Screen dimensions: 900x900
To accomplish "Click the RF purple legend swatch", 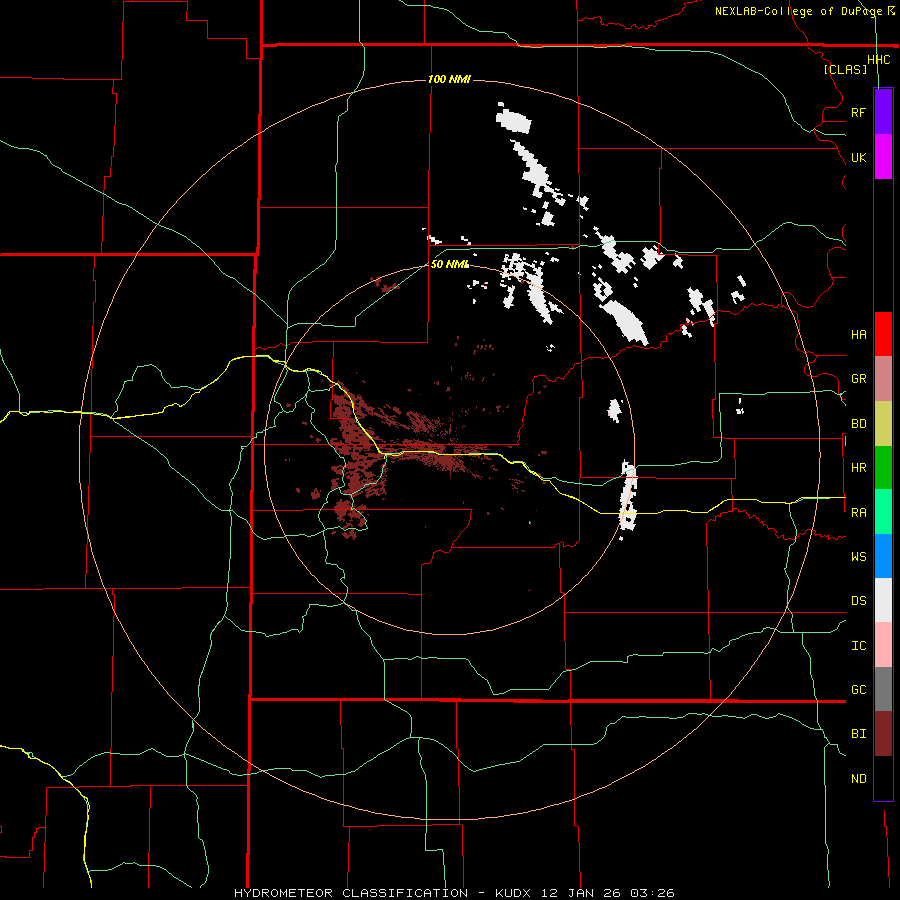I will click(883, 112).
